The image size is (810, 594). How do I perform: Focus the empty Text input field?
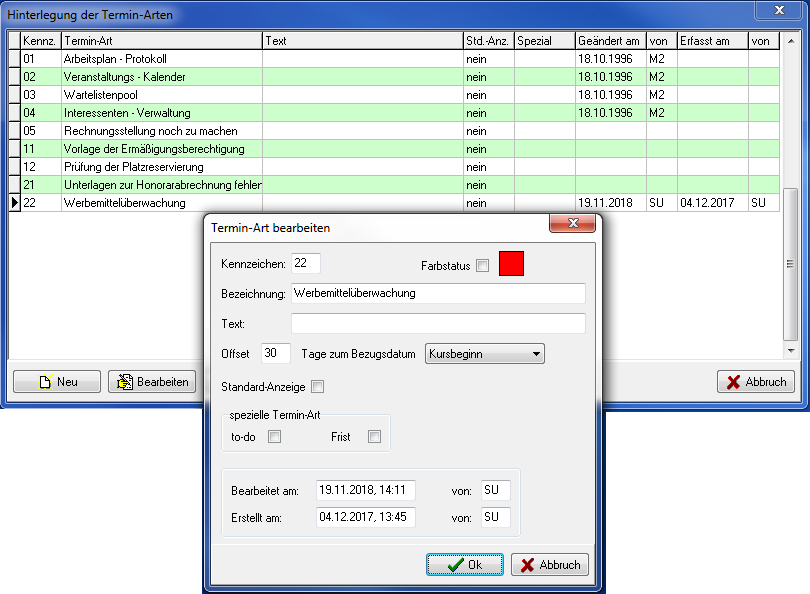click(438, 323)
